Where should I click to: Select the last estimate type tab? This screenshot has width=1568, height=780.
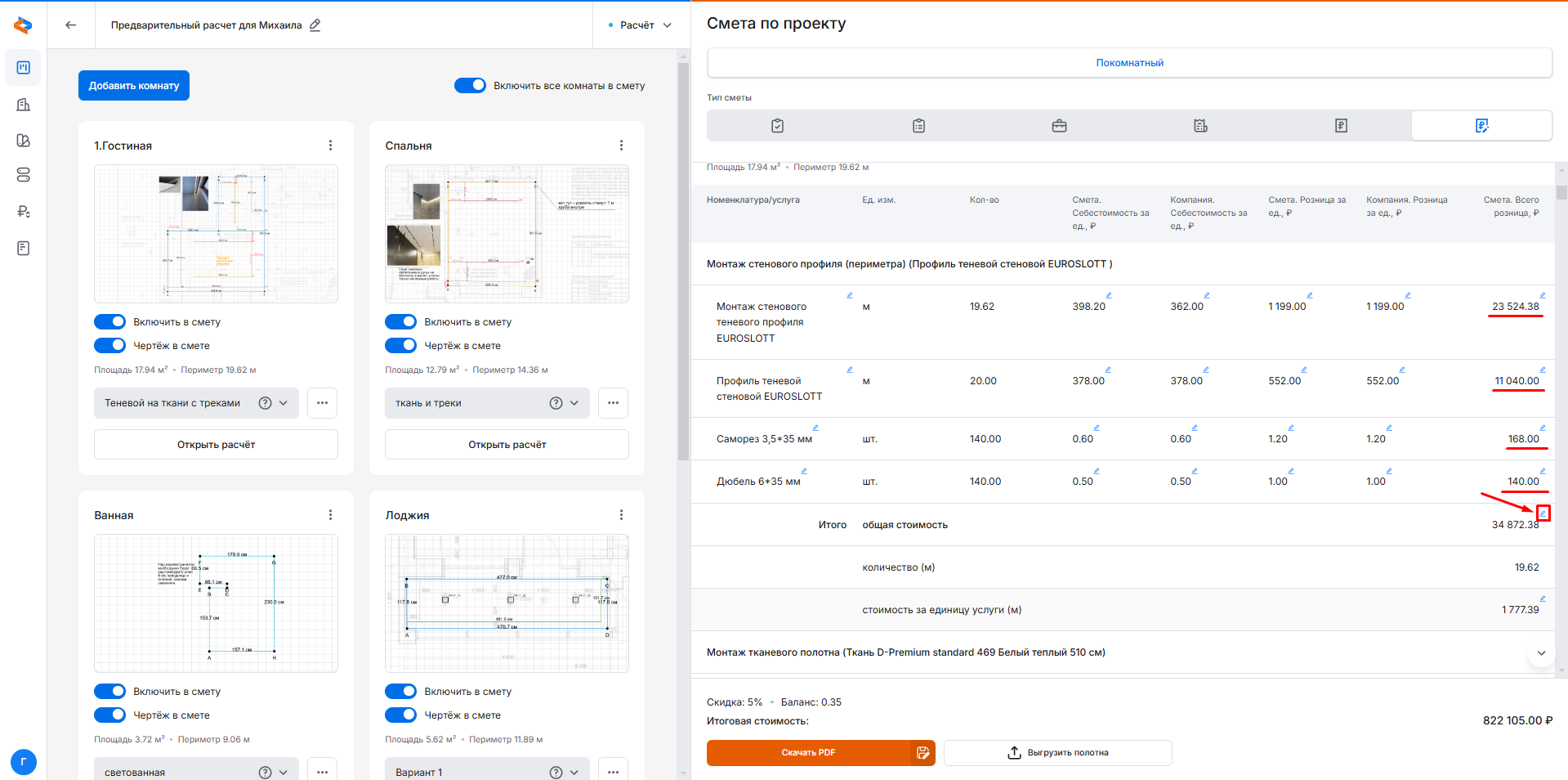(1481, 126)
